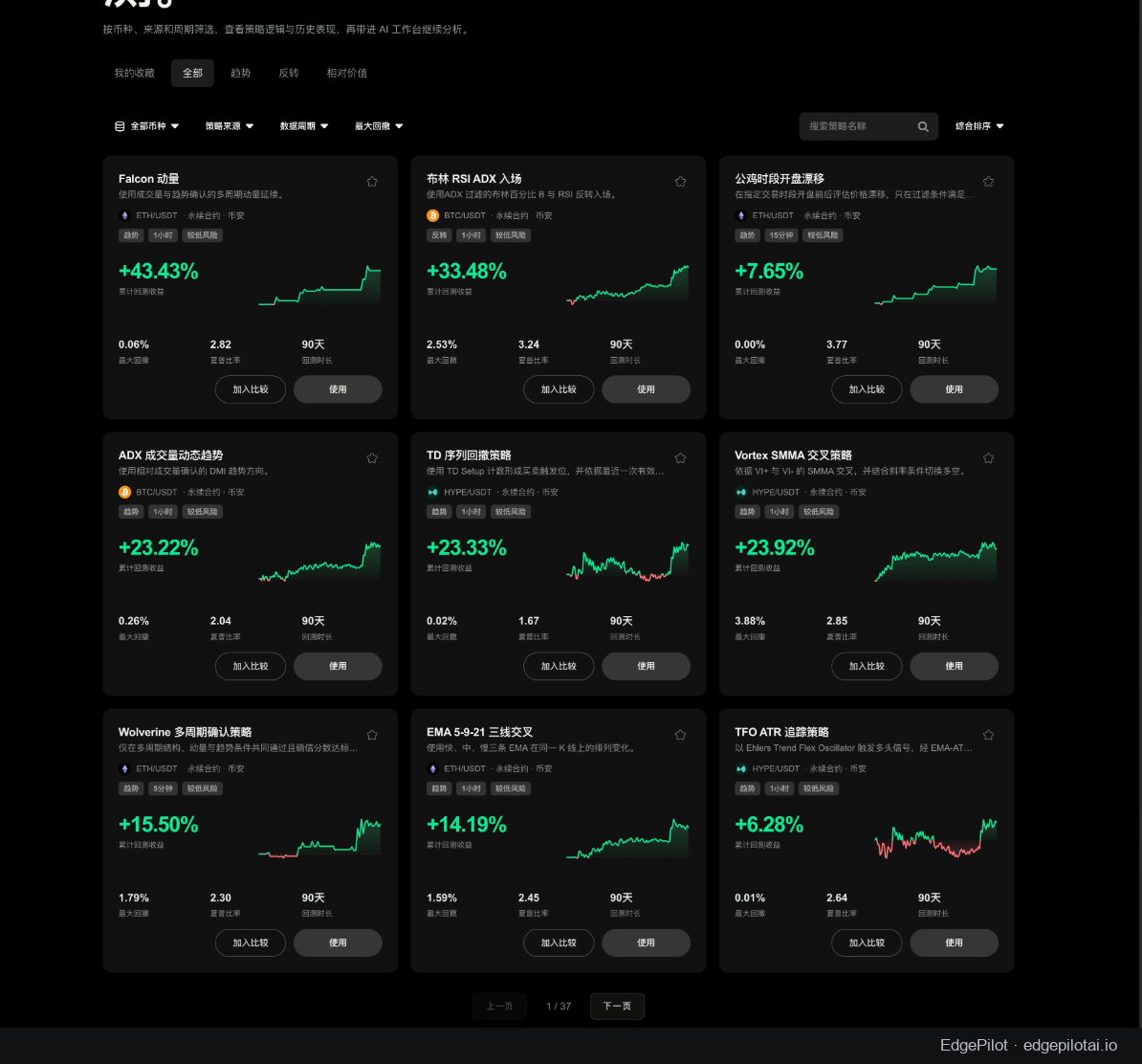Switch to the 我的收藏 tab
This screenshot has width=1142, height=1064.
pyautogui.click(x=134, y=73)
